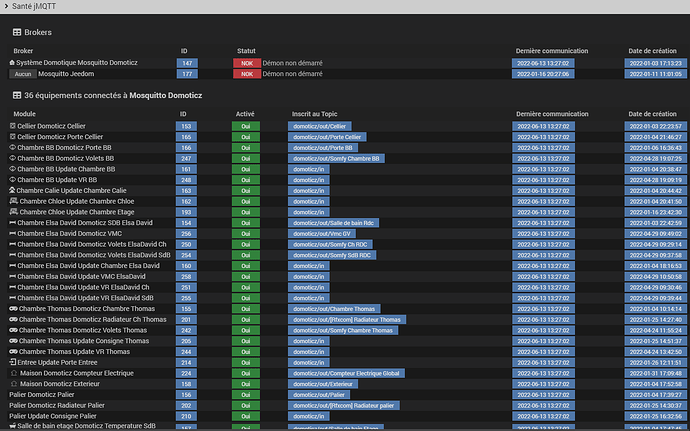This screenshot has width=690, height=431.
Task: Click icon beside Chambre BB Update Chambre BB
Action: (12, 169)
